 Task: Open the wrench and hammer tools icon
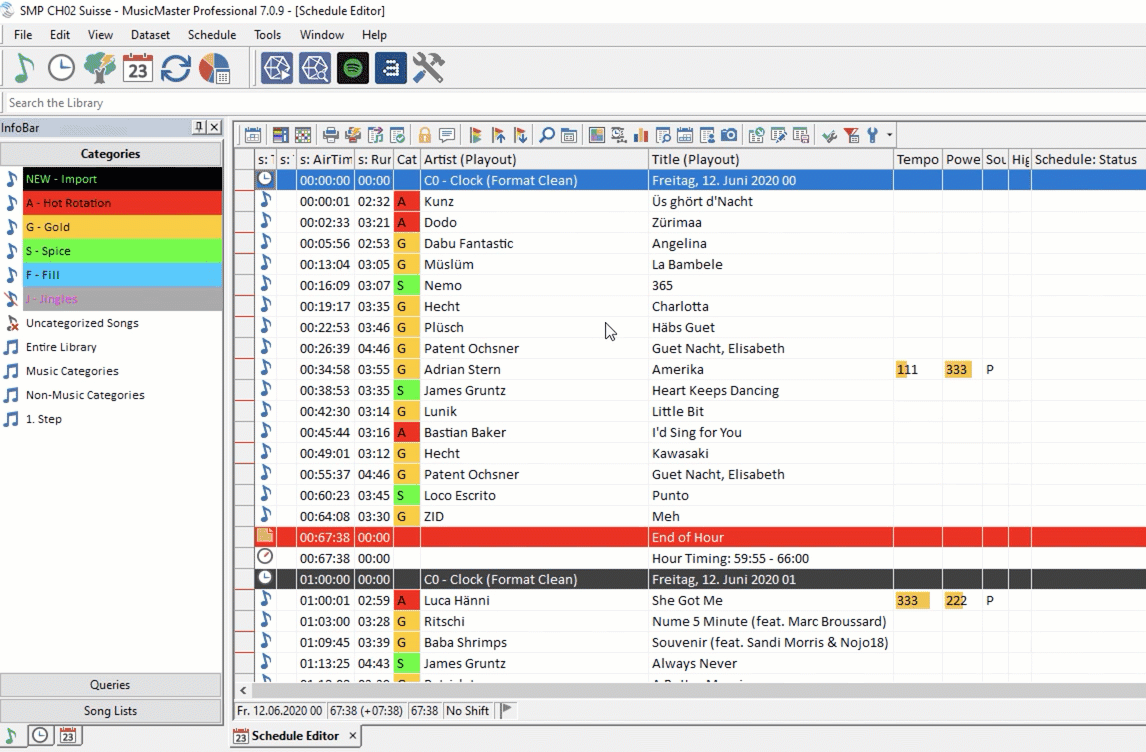(x=429, y=69)
